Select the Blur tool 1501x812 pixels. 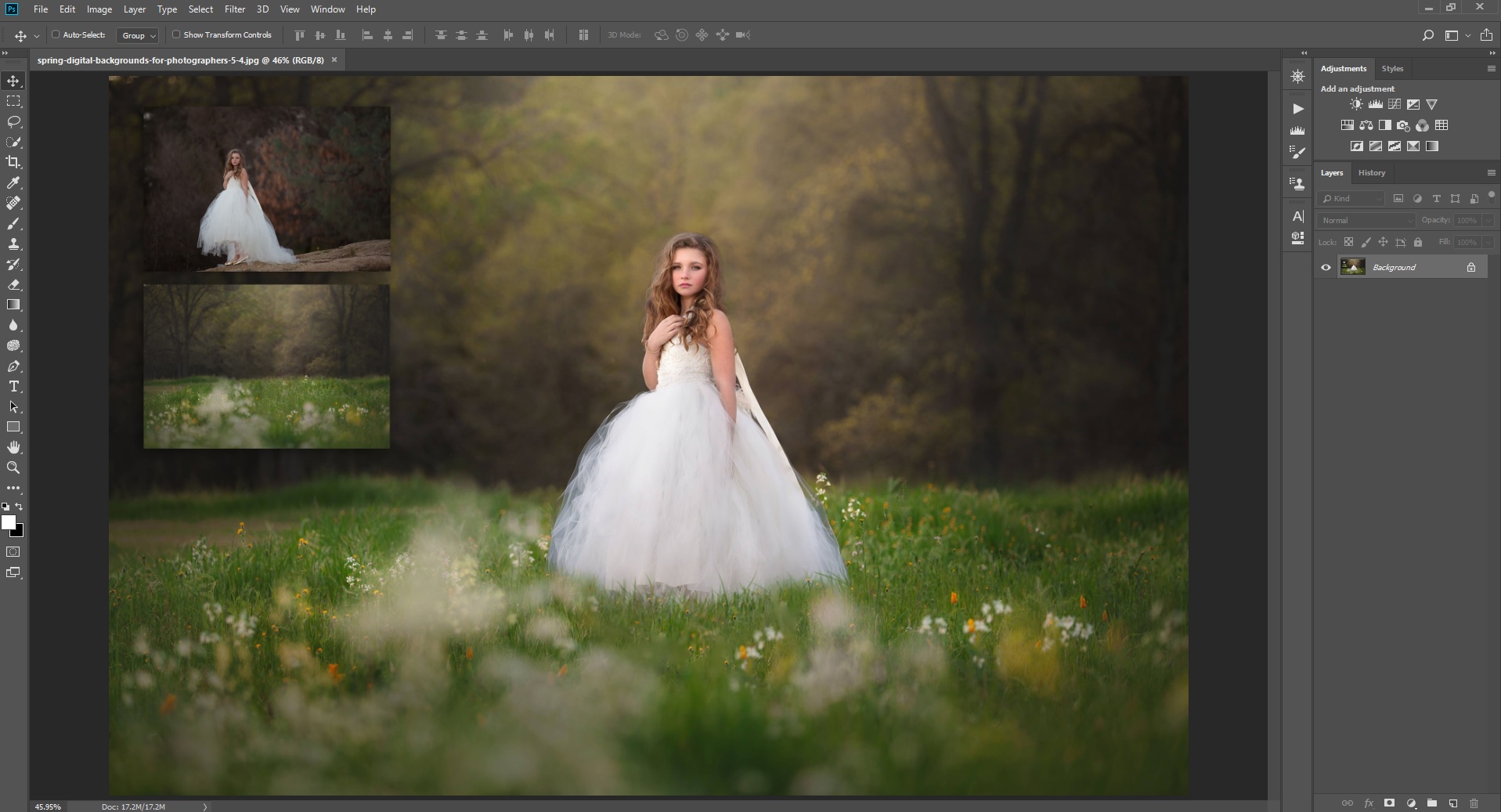tap(13, 325)
